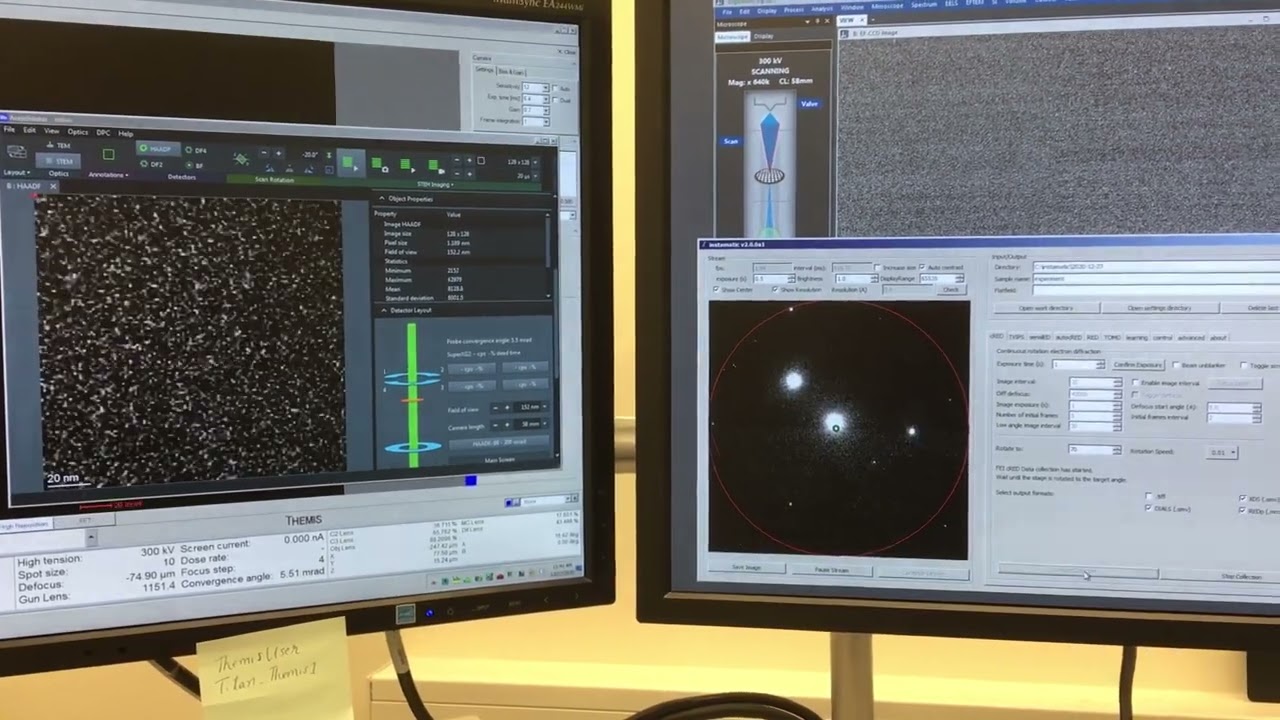Click the green beam column diagram
Viewport: 1280px width, 720px height.
[x=411, y=394]
